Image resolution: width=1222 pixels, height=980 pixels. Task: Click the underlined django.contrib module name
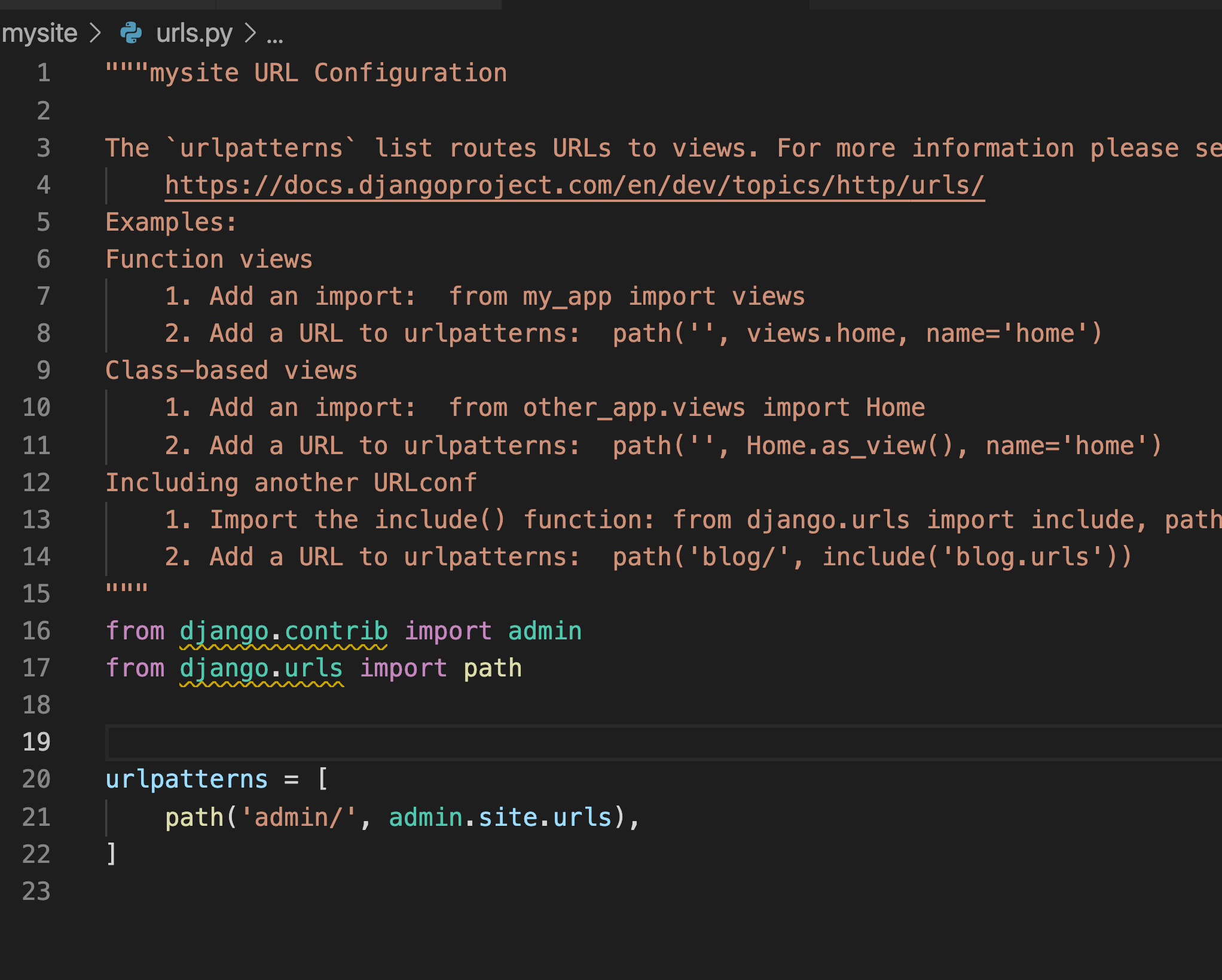[x=283, y=631]
